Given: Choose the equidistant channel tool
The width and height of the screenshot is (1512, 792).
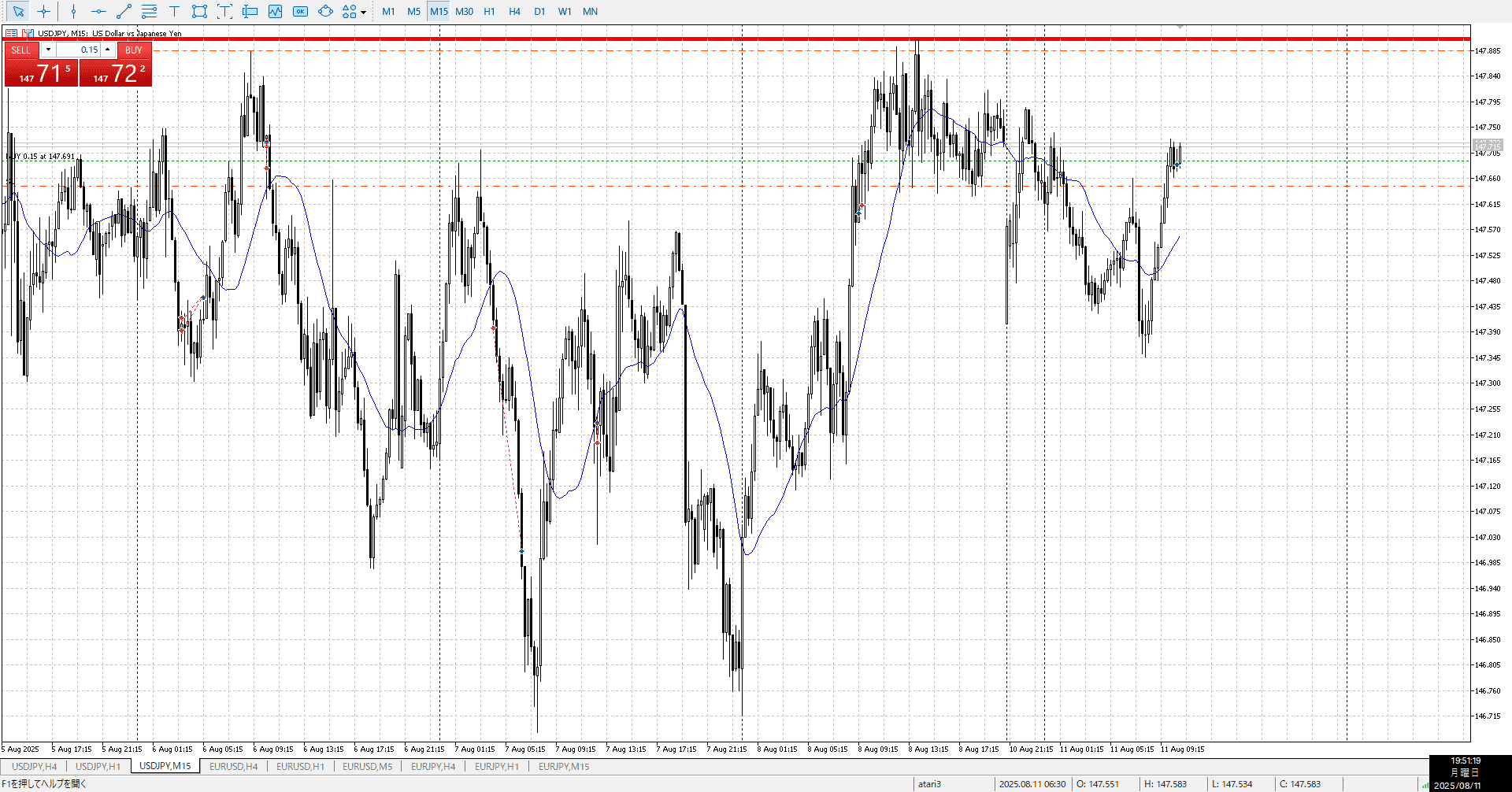Looking at the screenshot, I should pos(149,12).
